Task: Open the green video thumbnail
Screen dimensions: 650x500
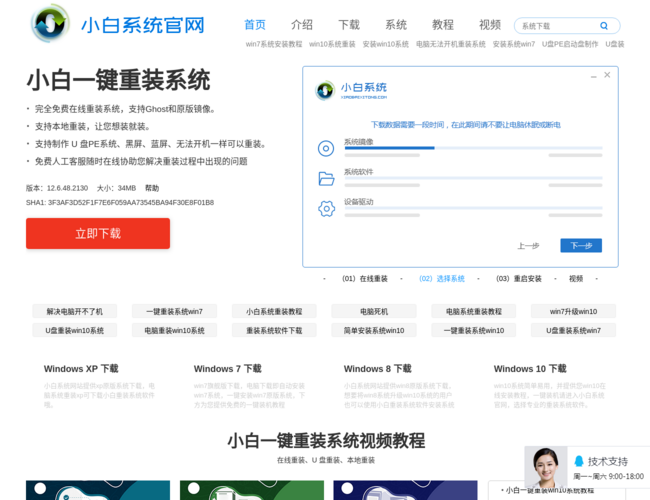Action: [252, 490]
